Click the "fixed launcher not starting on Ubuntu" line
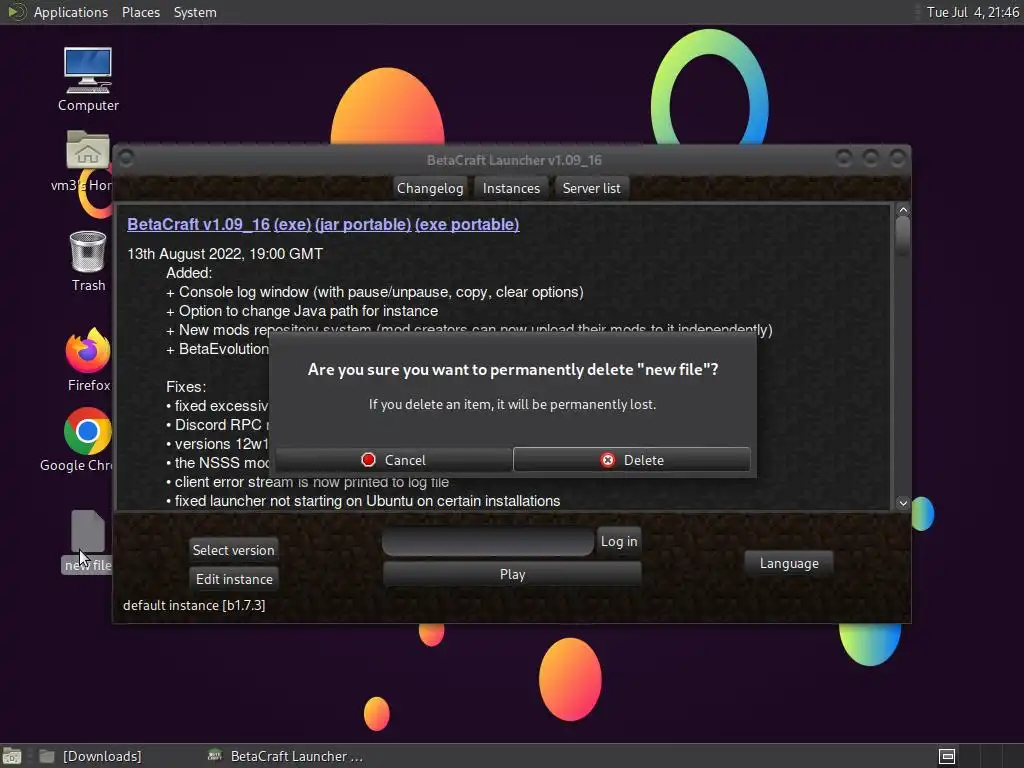The width and height of the screenshot is (1024, 768). (x=363, y=501)
